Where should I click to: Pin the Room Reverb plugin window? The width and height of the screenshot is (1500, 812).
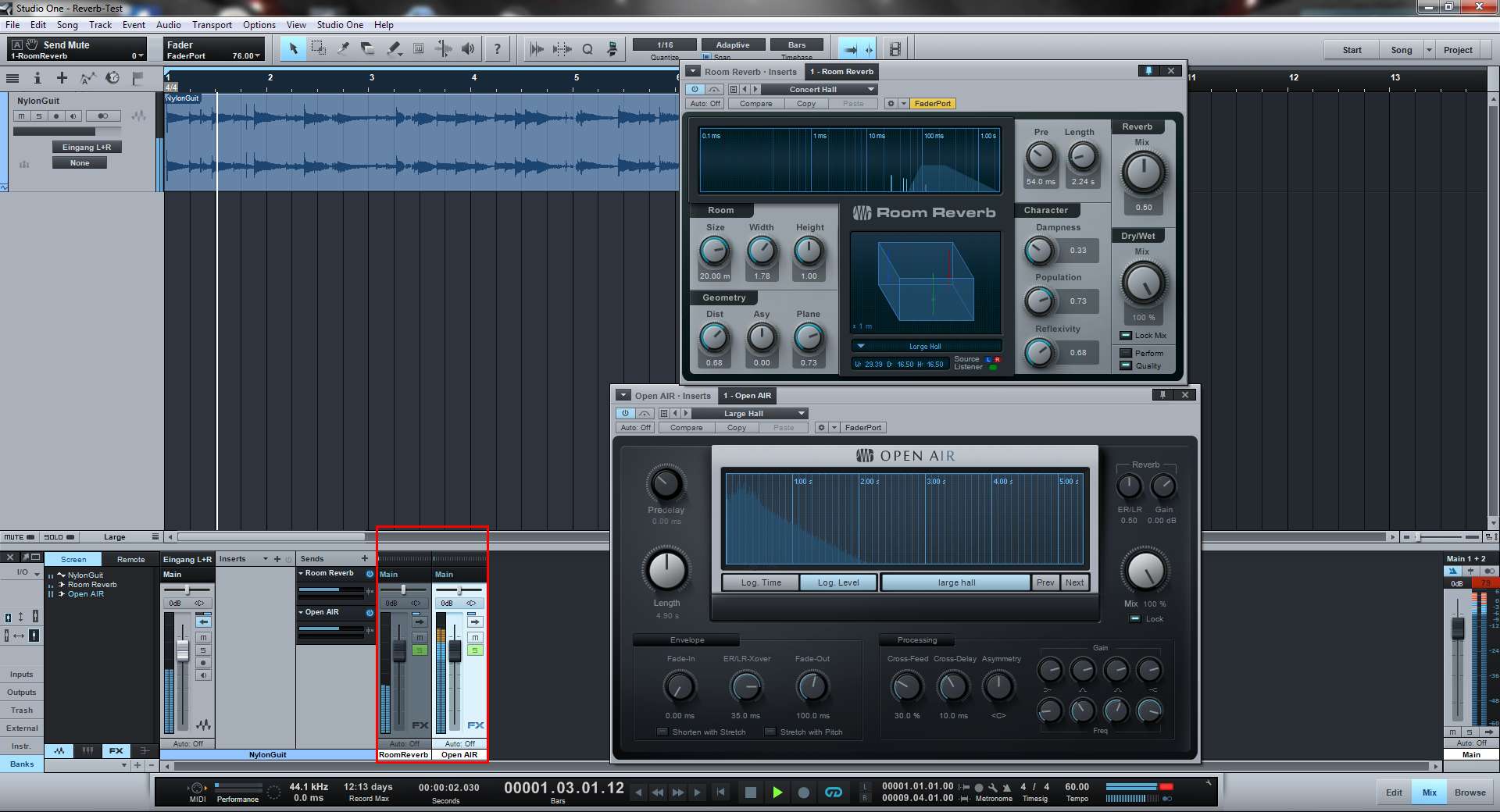[1148, 71]
